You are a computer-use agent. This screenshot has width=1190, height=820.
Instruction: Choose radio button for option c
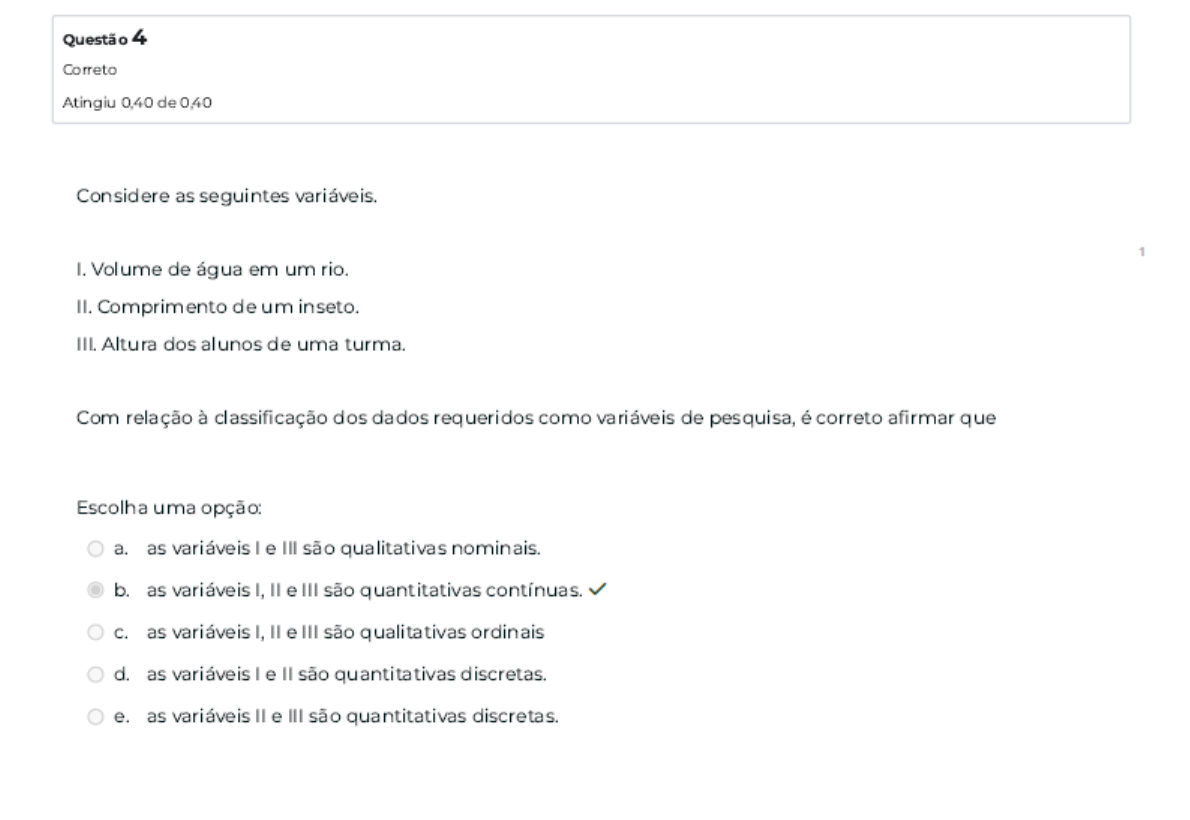(x=94, y=632)
